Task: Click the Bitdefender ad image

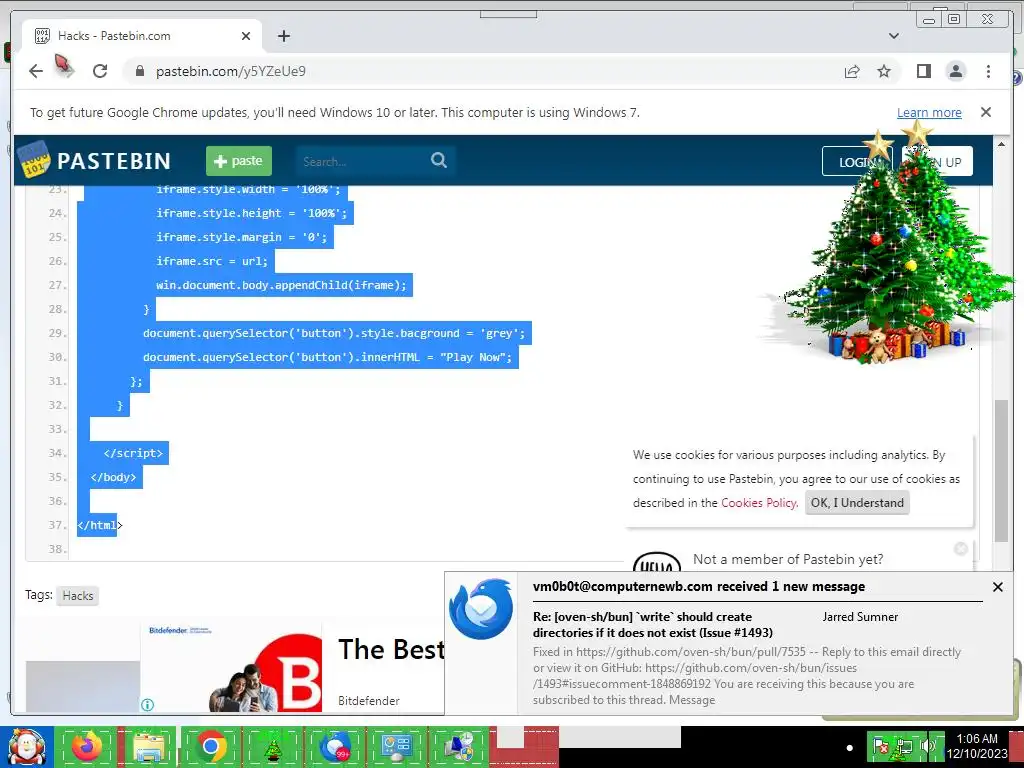Action: 231,667
